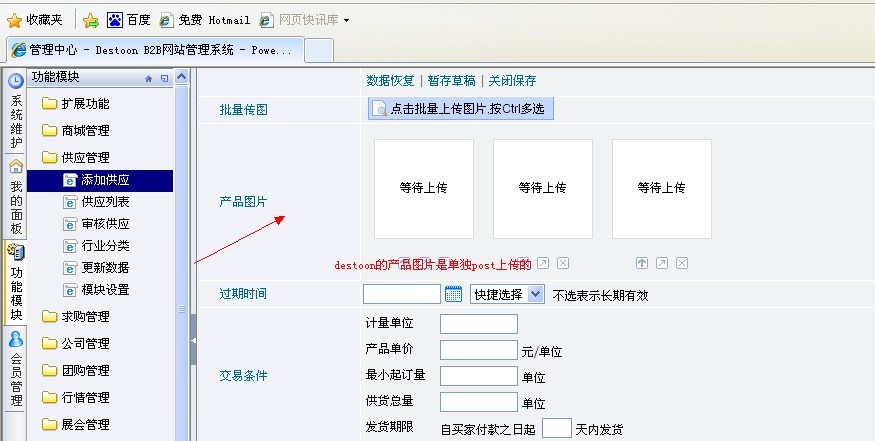The image size is (875, 441).
Task: Click the 数据恢复 link
Action: tap(390, 81)
